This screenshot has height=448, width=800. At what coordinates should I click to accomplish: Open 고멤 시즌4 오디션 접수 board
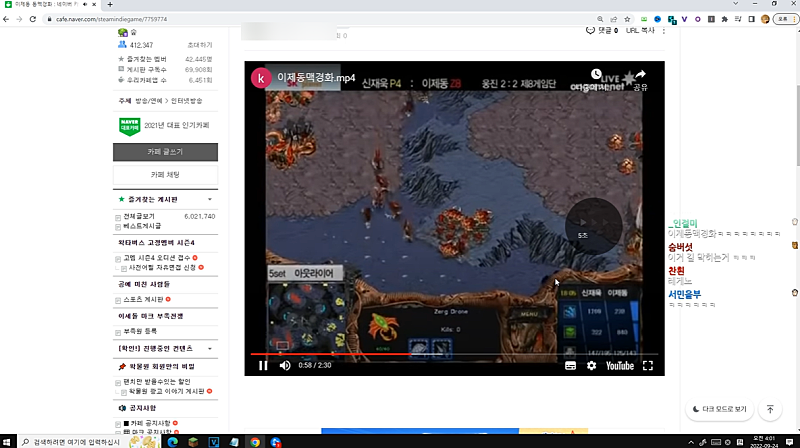[x=157, y=258]
